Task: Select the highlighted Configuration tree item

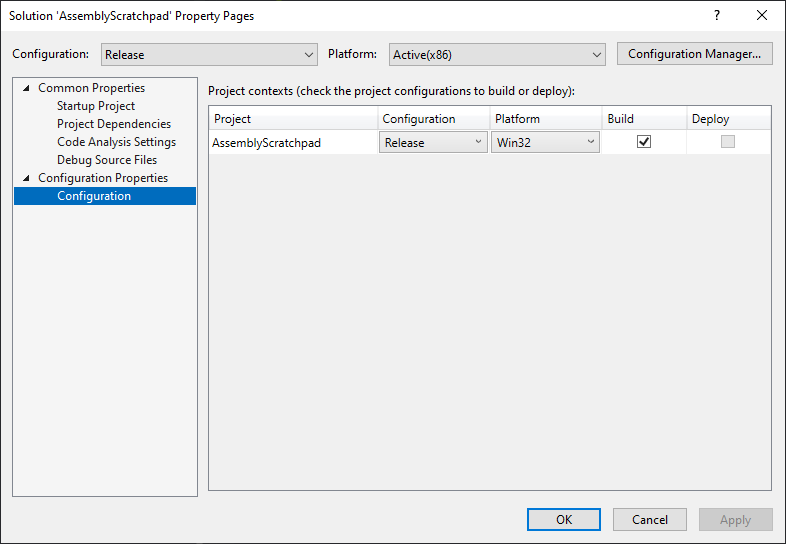Action: [x=105, y=196]
